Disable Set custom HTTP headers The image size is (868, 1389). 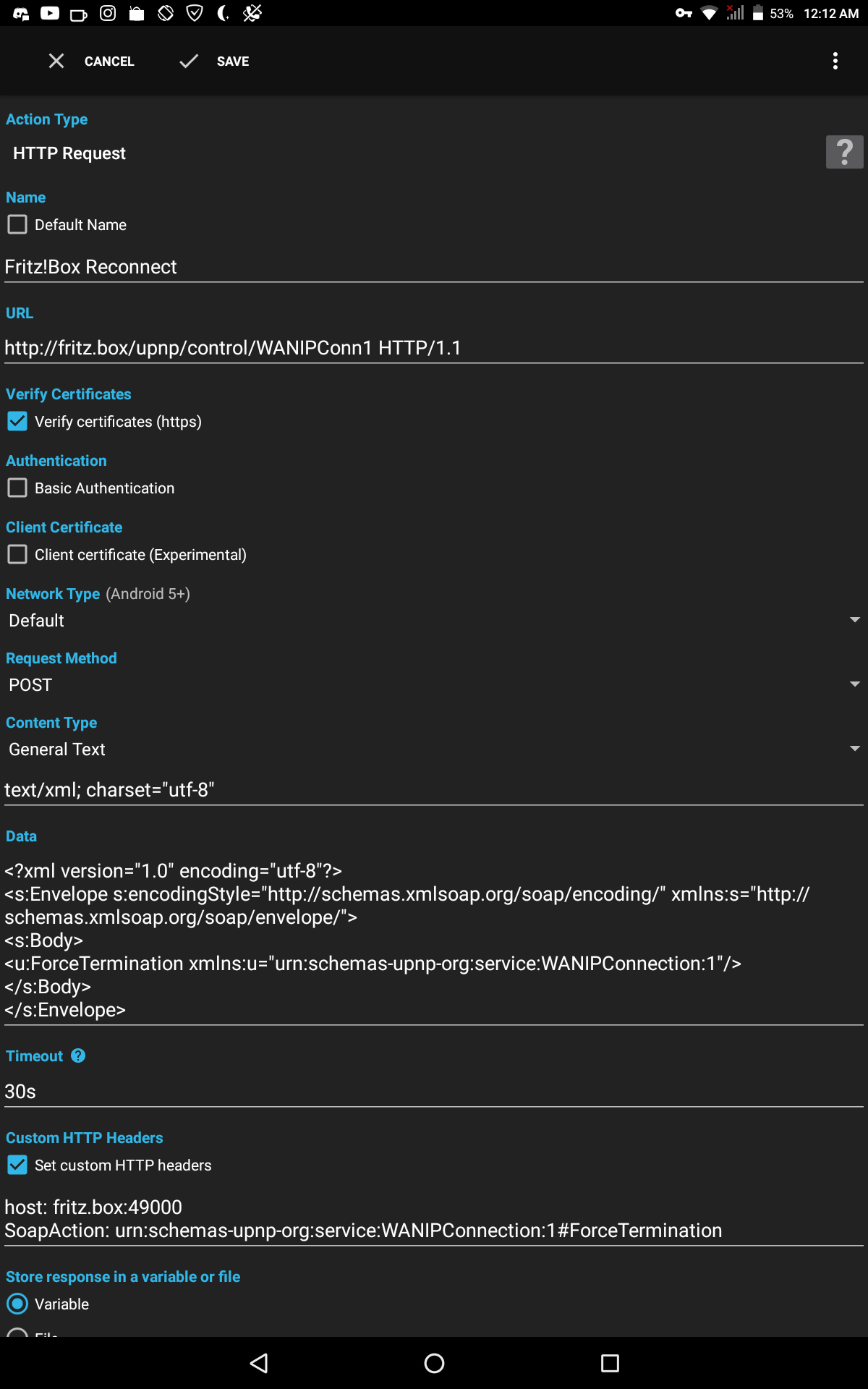point(17,1165)
